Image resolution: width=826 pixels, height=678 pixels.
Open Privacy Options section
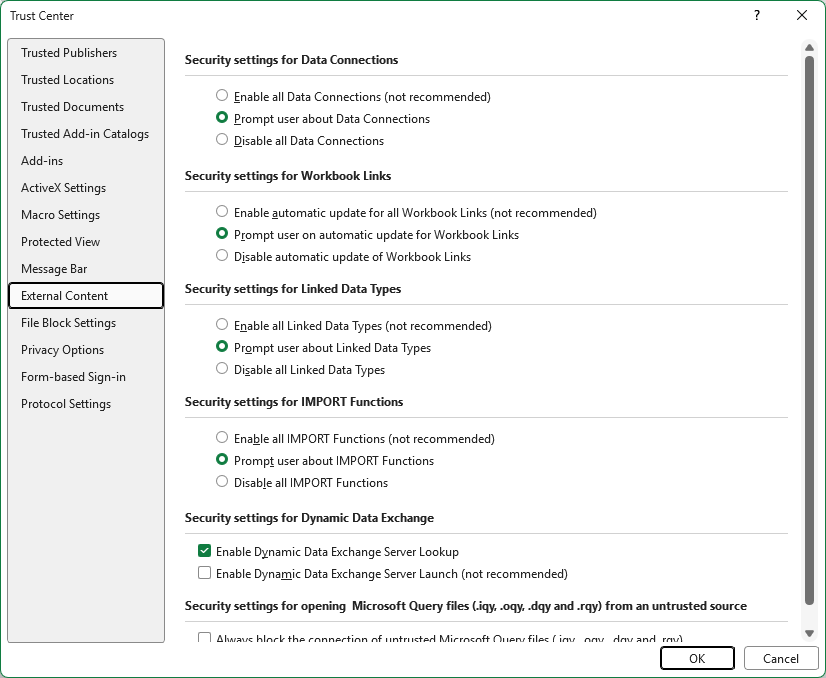pos(86,350)
